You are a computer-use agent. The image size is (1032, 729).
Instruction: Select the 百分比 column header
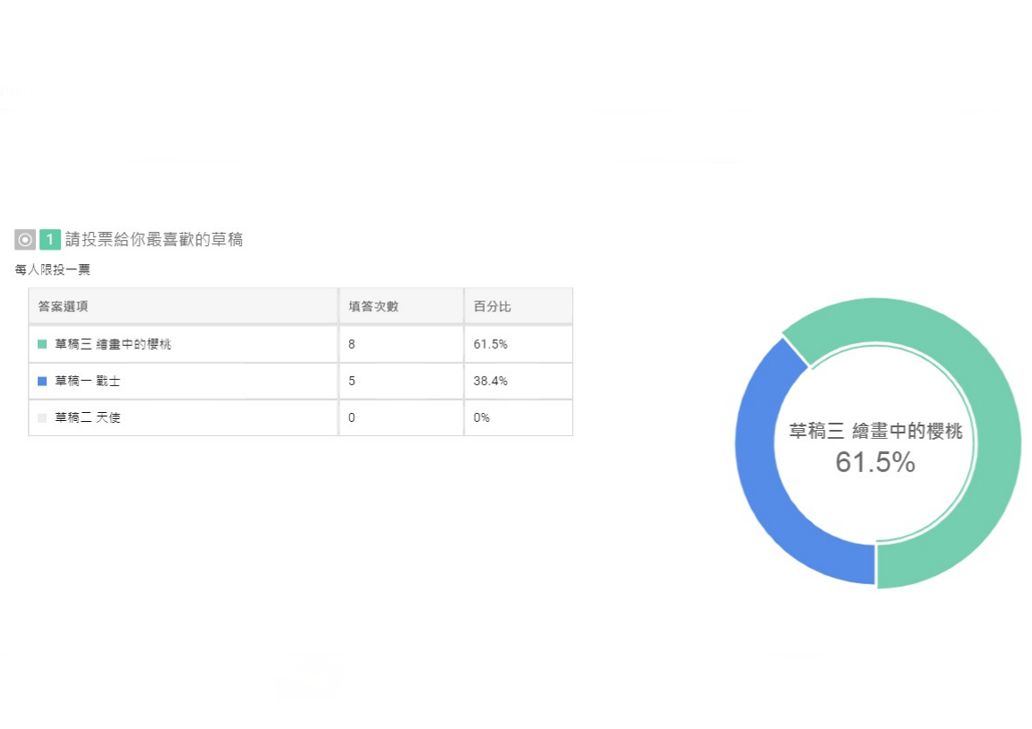(492, 306)
